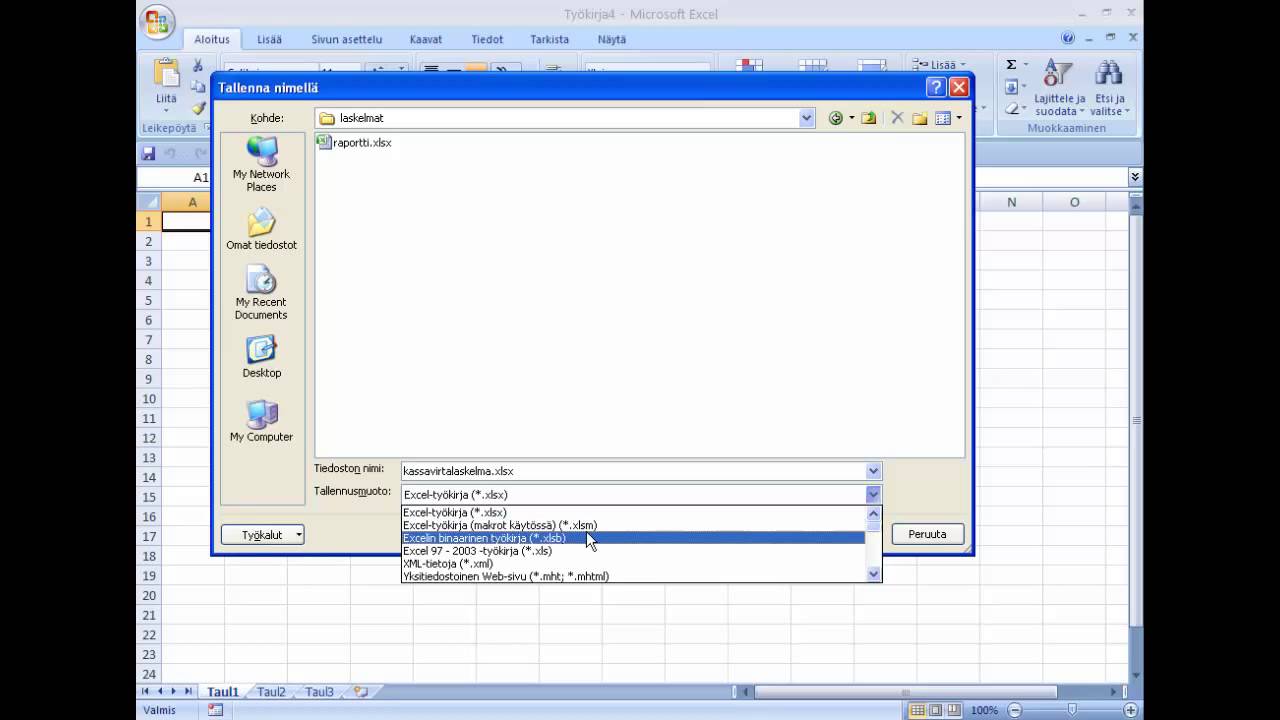Expand the Lisää insert cells dropdown
Viewport: 1280px width, 720px height.
[962, 65]
